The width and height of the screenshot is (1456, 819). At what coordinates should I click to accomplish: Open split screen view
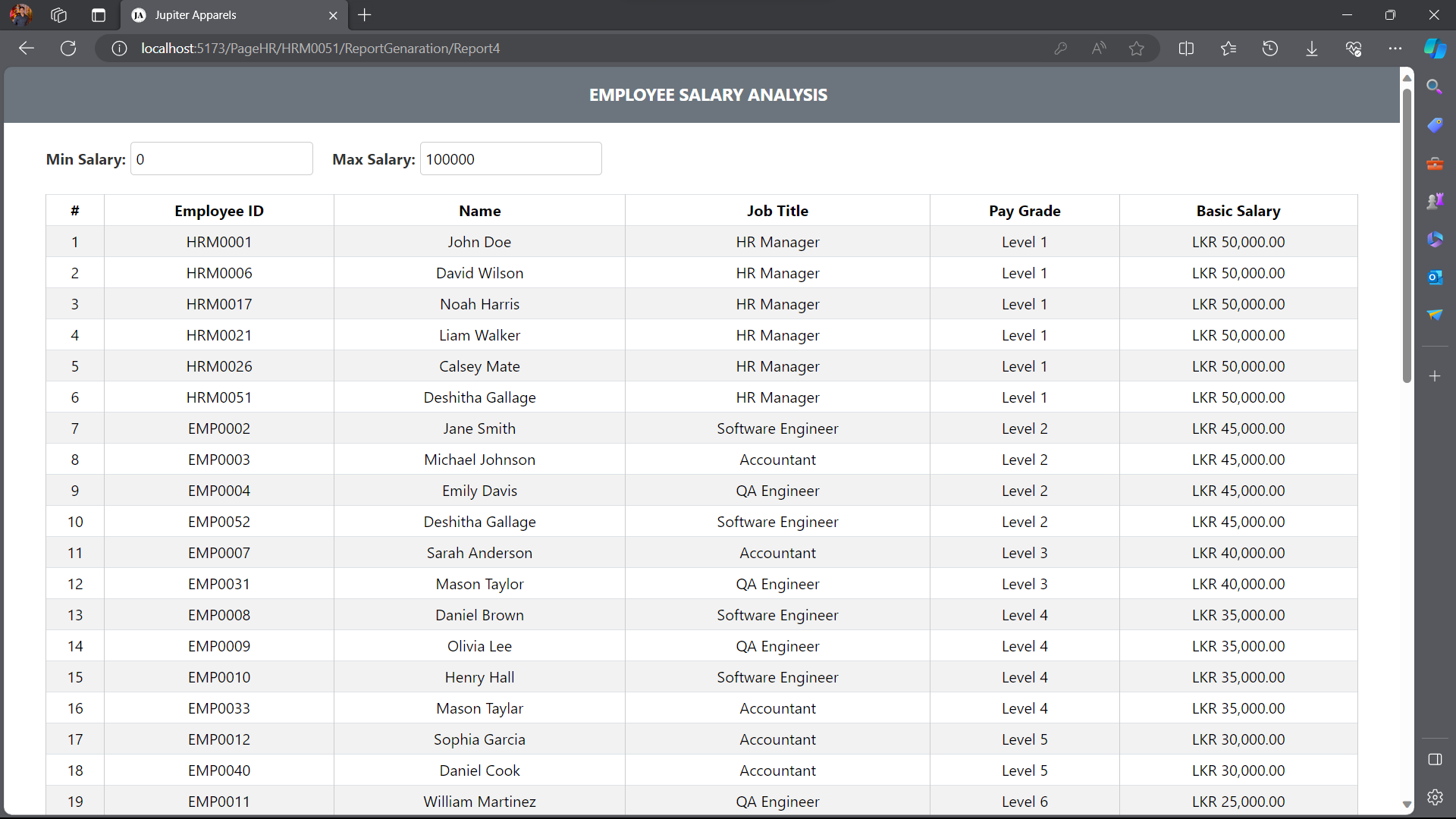click(x=1186, y=48)
